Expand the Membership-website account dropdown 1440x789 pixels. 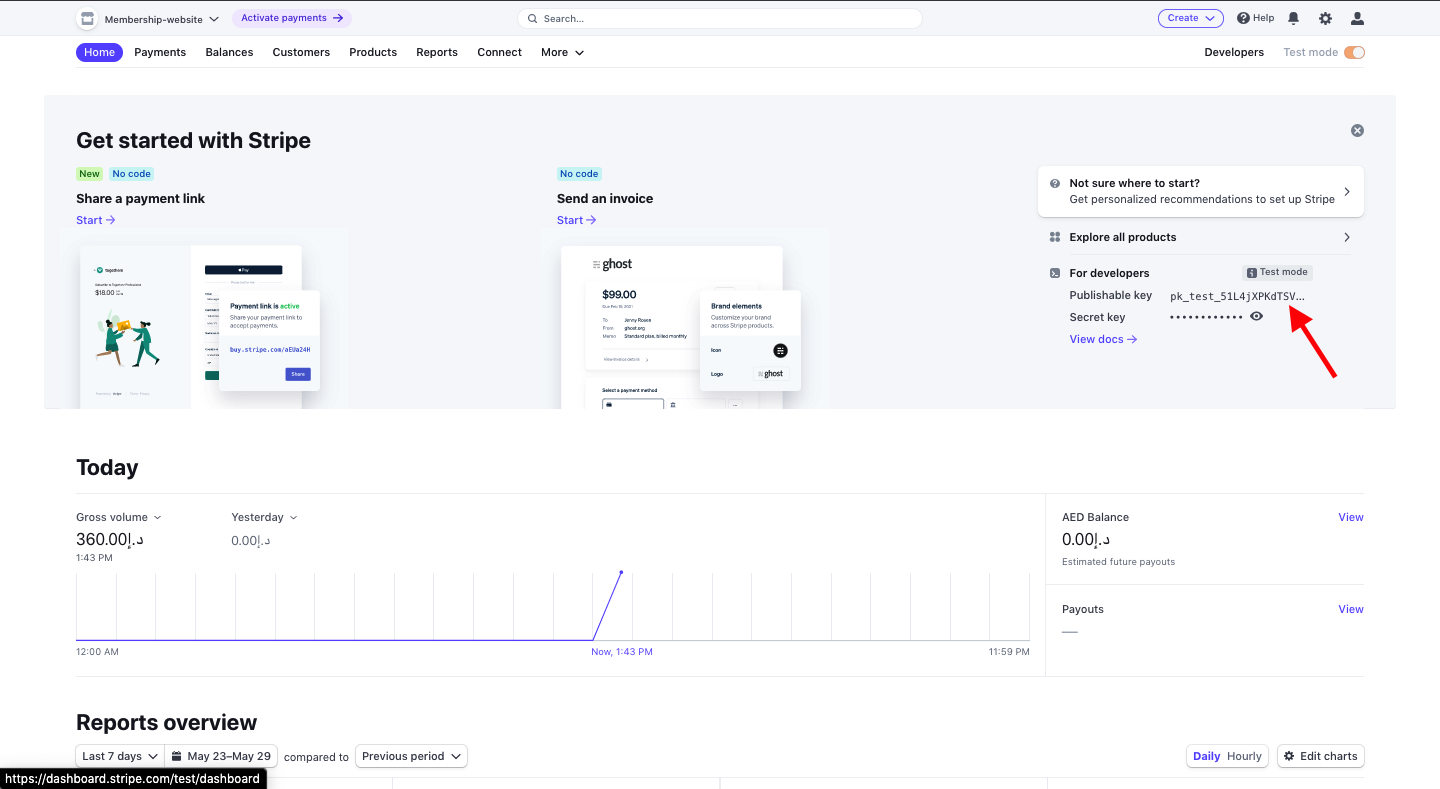coord(162,19)
